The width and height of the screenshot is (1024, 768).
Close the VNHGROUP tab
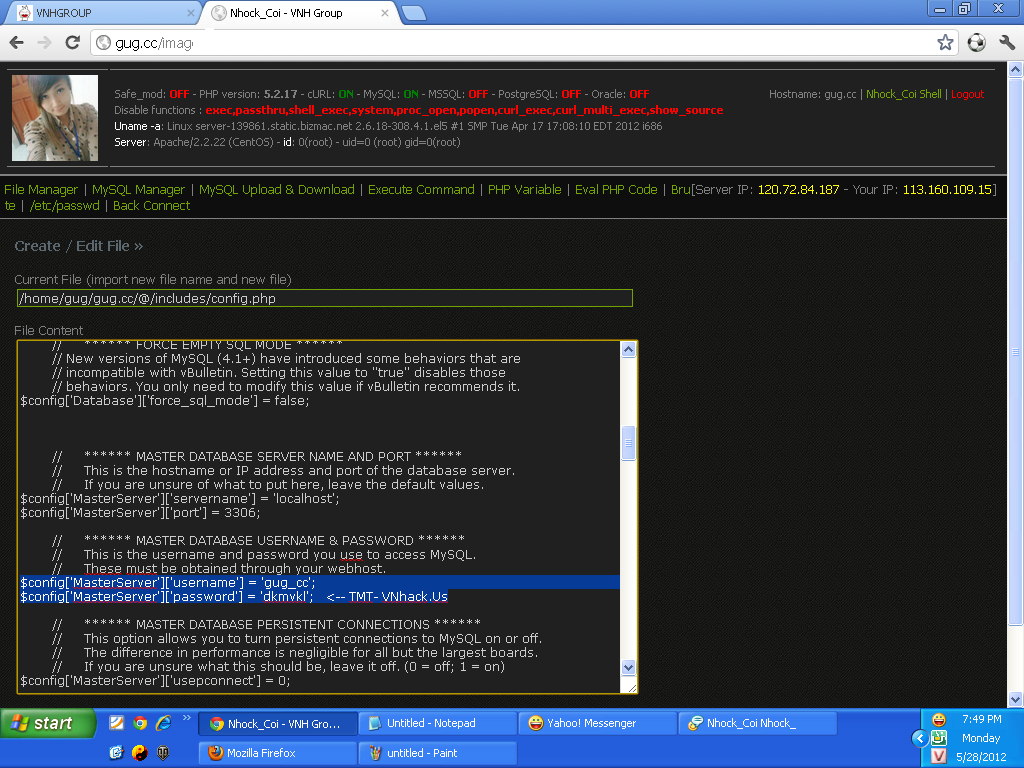click(x=191, y=12)
